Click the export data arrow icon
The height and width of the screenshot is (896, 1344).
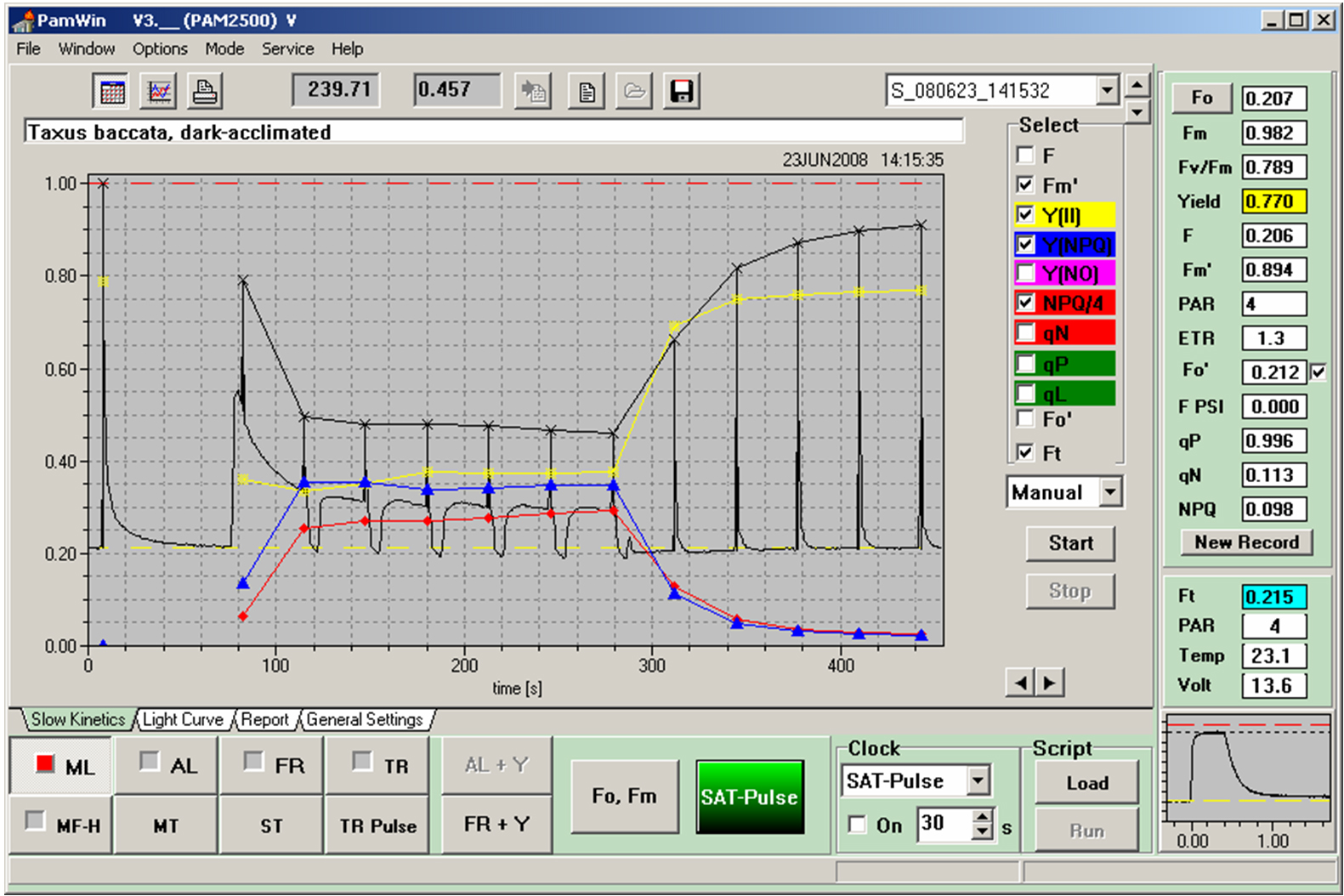click(x=534, y=91)
